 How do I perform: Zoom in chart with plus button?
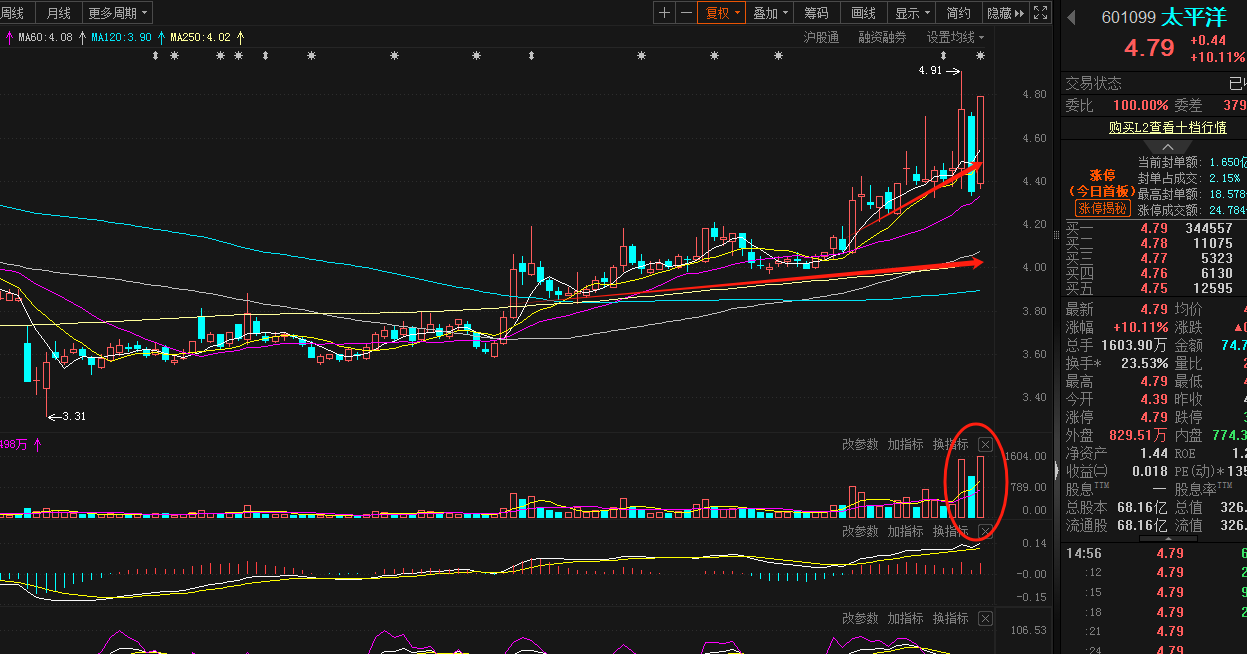[665, 13]
